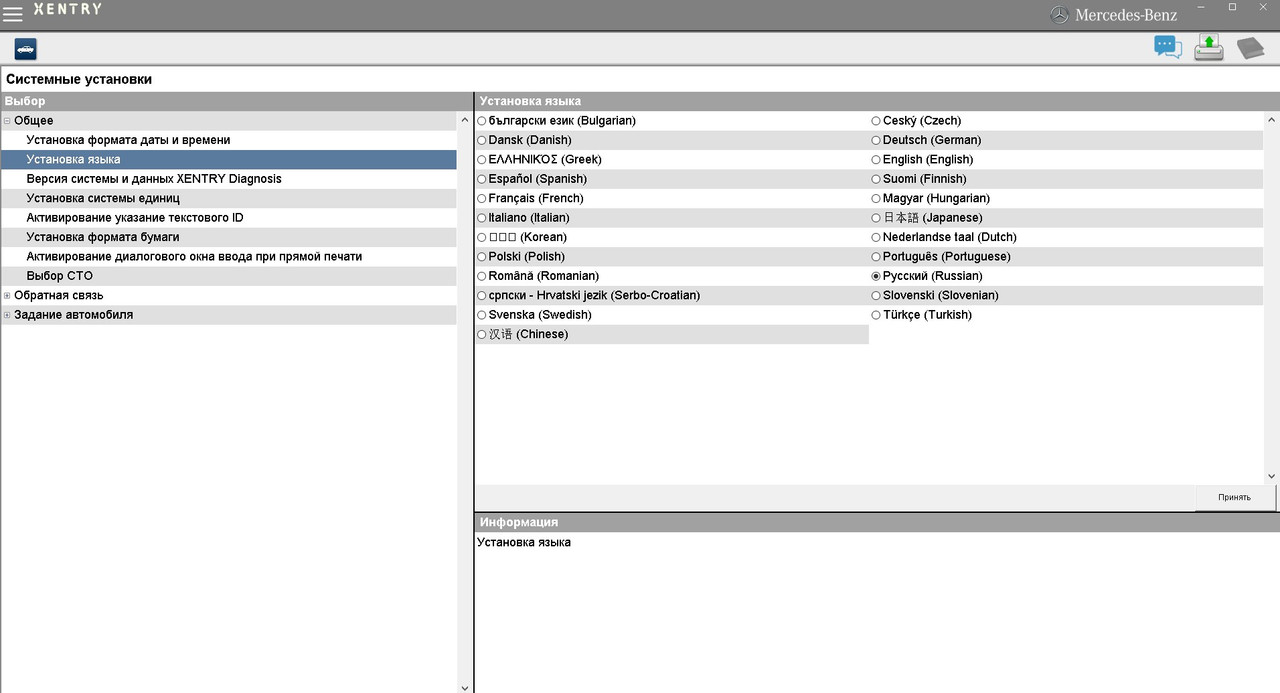Choose Serbo-Croatian language option
This screenshot has height=693, width=1280.
point(482,296)
